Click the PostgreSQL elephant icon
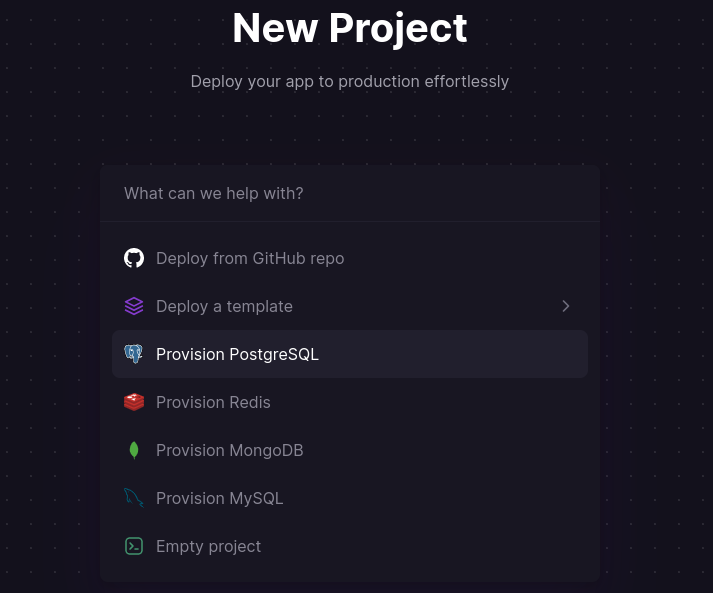 coord(134,354)
